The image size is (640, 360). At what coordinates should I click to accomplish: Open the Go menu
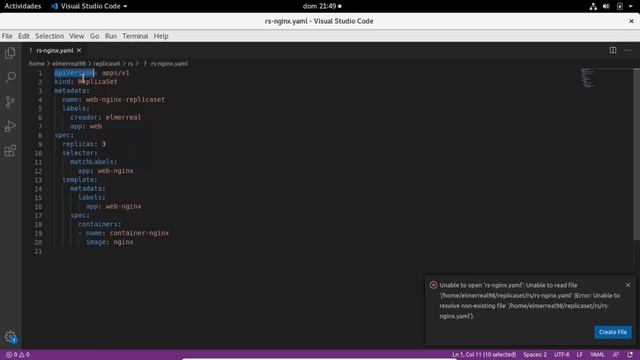pos(94,36)
